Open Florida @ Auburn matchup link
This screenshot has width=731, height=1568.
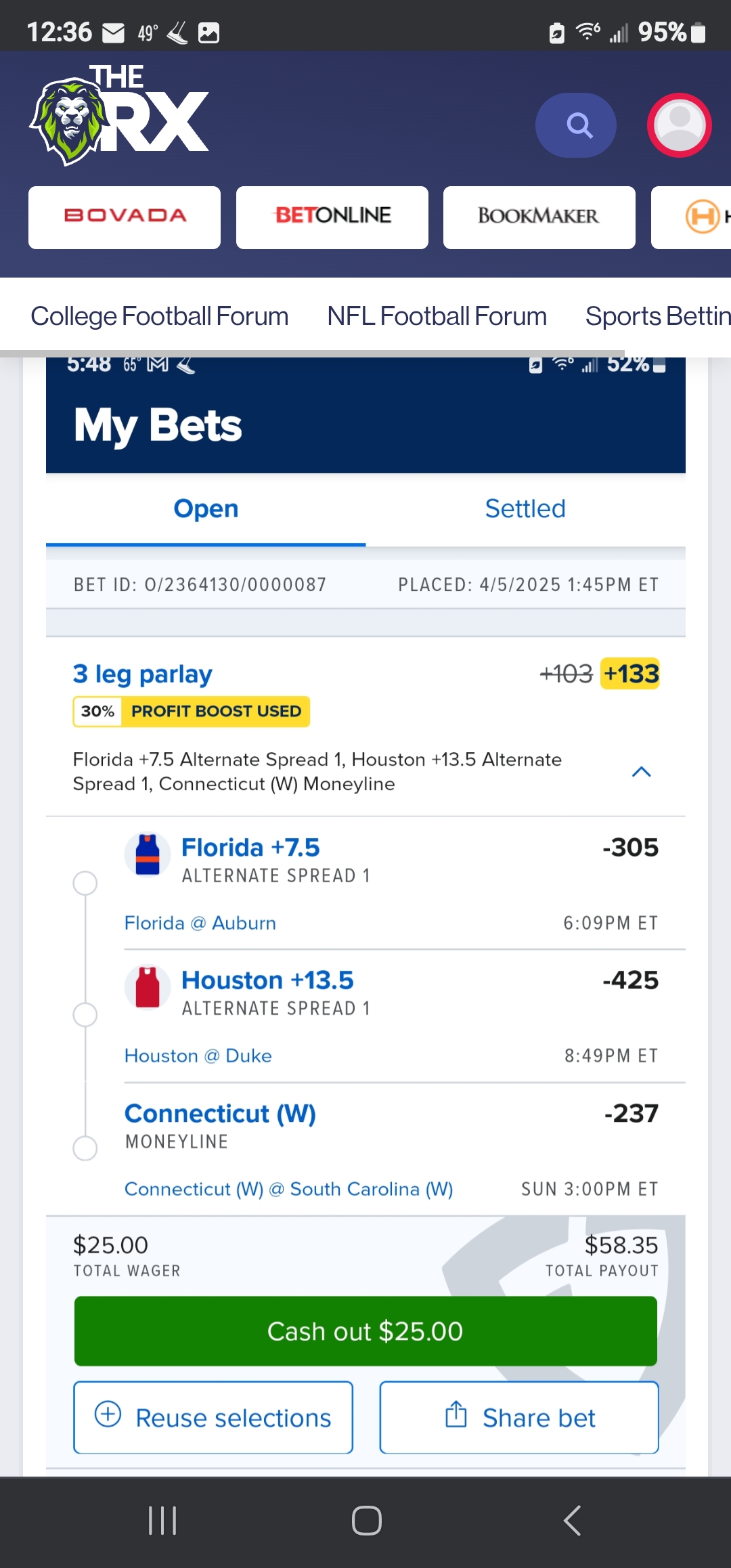200,923
